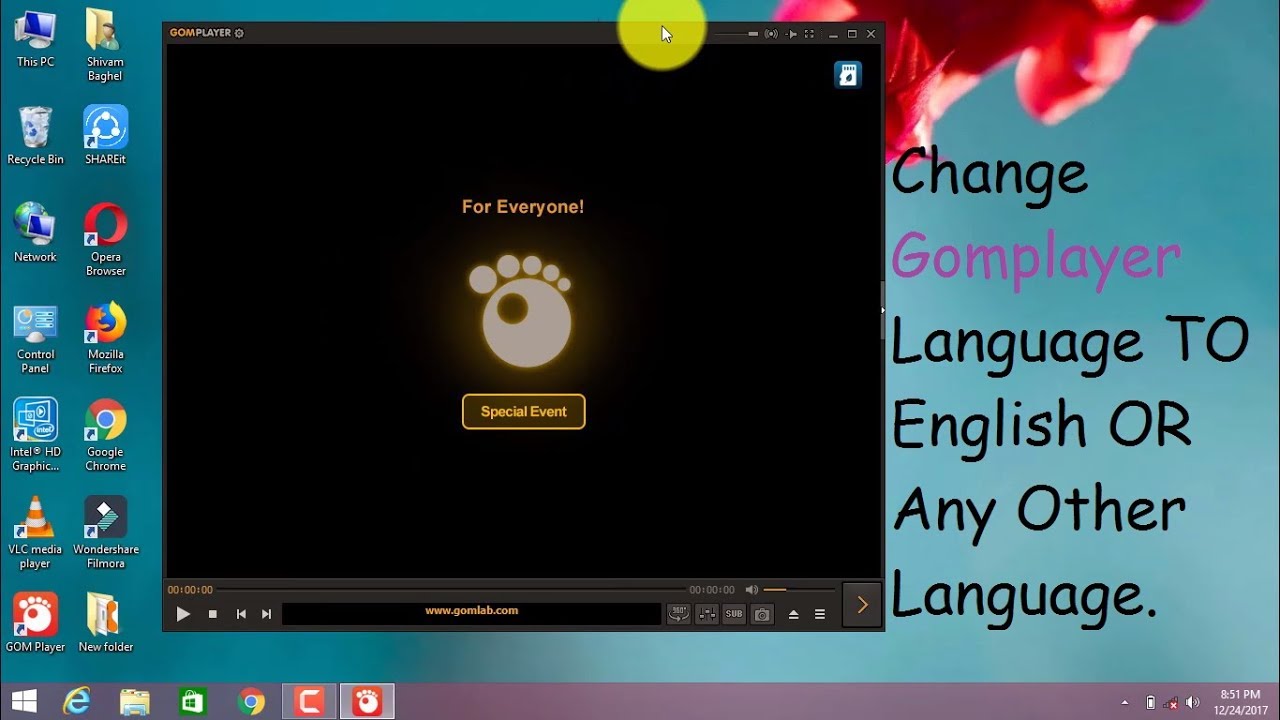1280x720 pixels.
Task: Skip to previous track
Action: (x=241, y=614)
